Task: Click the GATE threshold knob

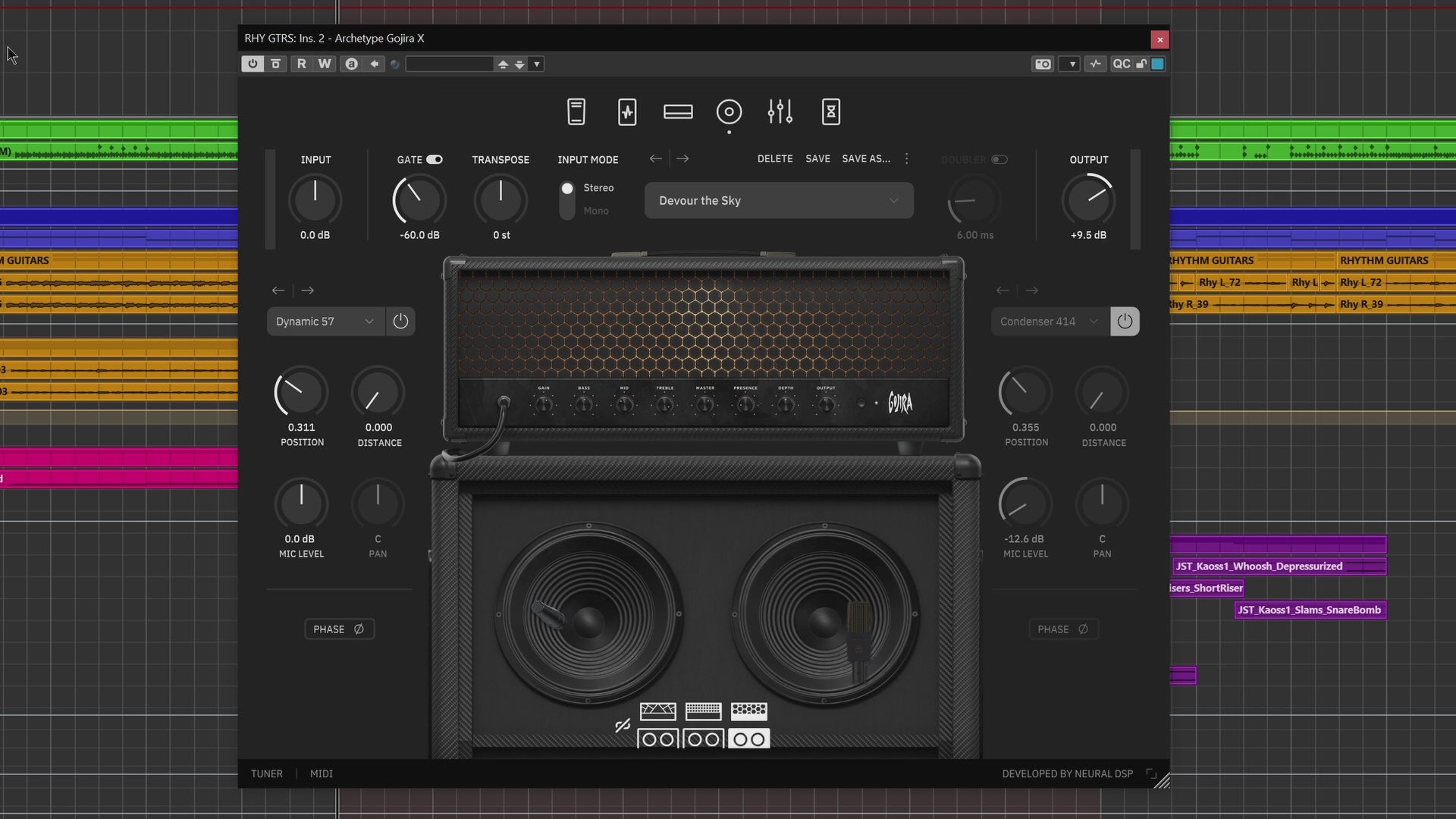Action: pyautogui.click(x=419, y=200)
